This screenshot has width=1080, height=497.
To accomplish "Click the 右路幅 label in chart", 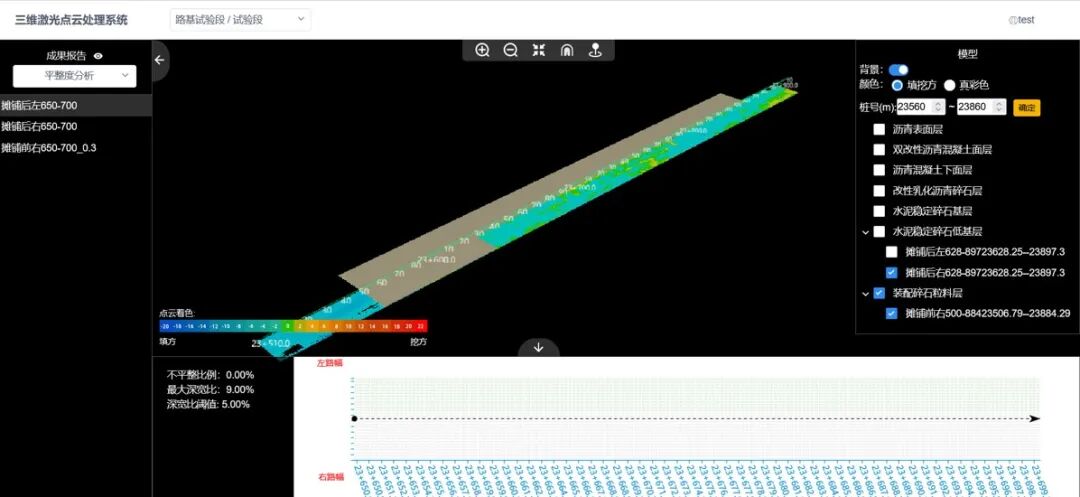I will pos(329,476).
